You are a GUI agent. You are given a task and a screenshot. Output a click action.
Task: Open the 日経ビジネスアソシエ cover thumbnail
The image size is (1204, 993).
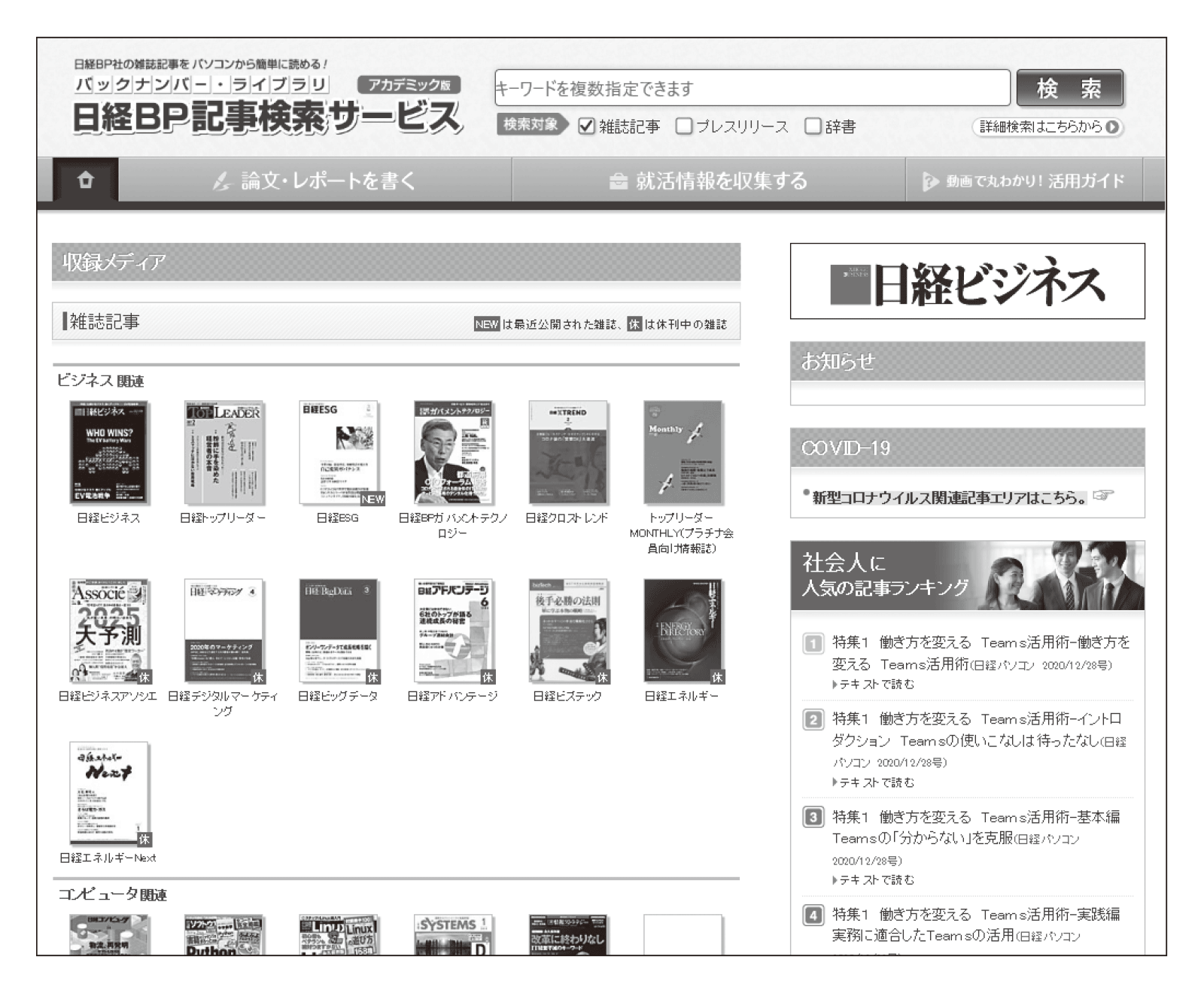pos(110,630)
